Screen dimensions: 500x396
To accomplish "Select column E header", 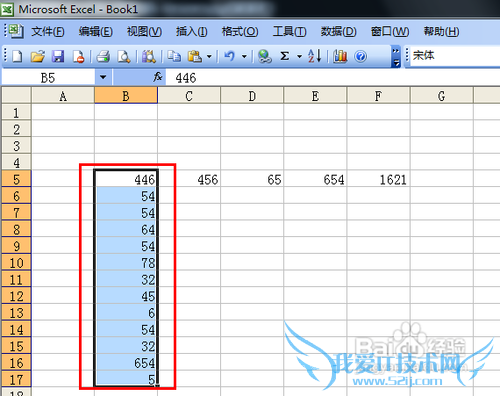I will [x=315, y=96].
